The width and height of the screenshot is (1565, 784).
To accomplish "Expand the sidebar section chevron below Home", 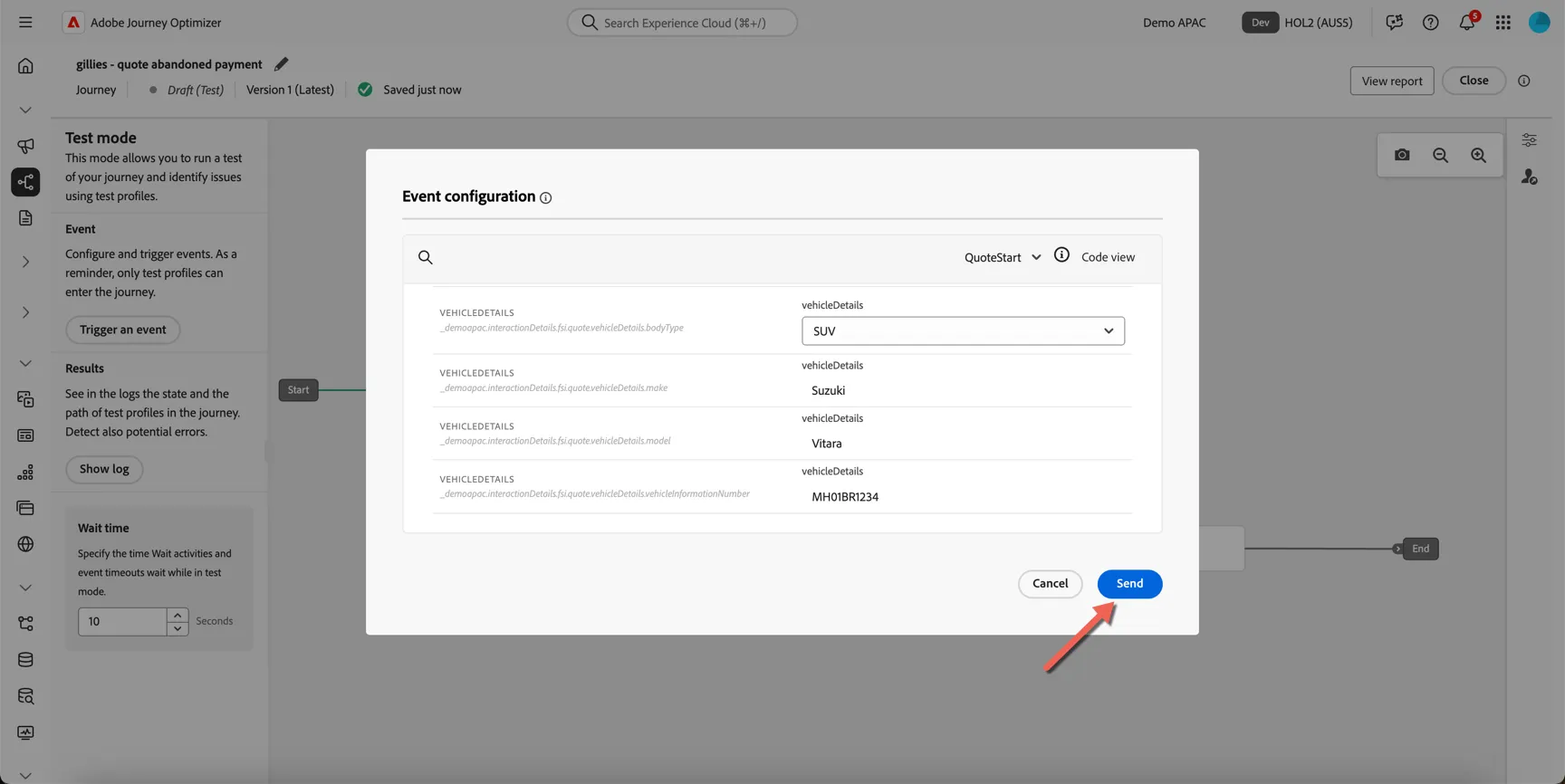I will pyautogui.click(x=25, y=110).
